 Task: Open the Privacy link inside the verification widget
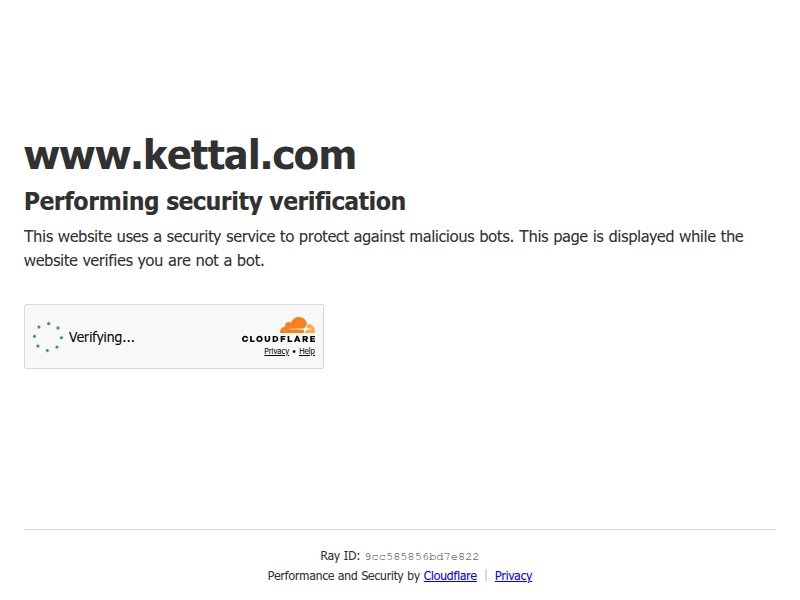(276, 351)
